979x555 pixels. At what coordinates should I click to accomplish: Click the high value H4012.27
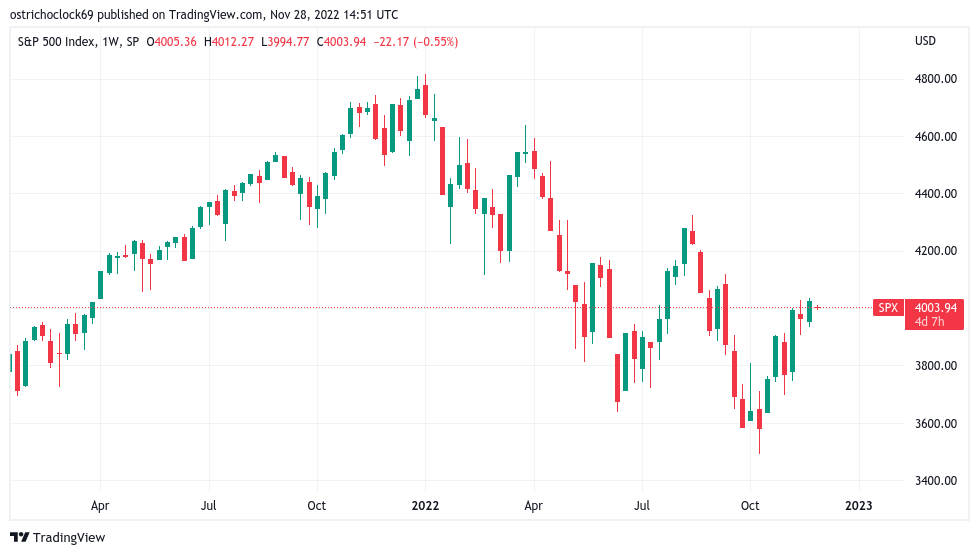tap(229, 42)
